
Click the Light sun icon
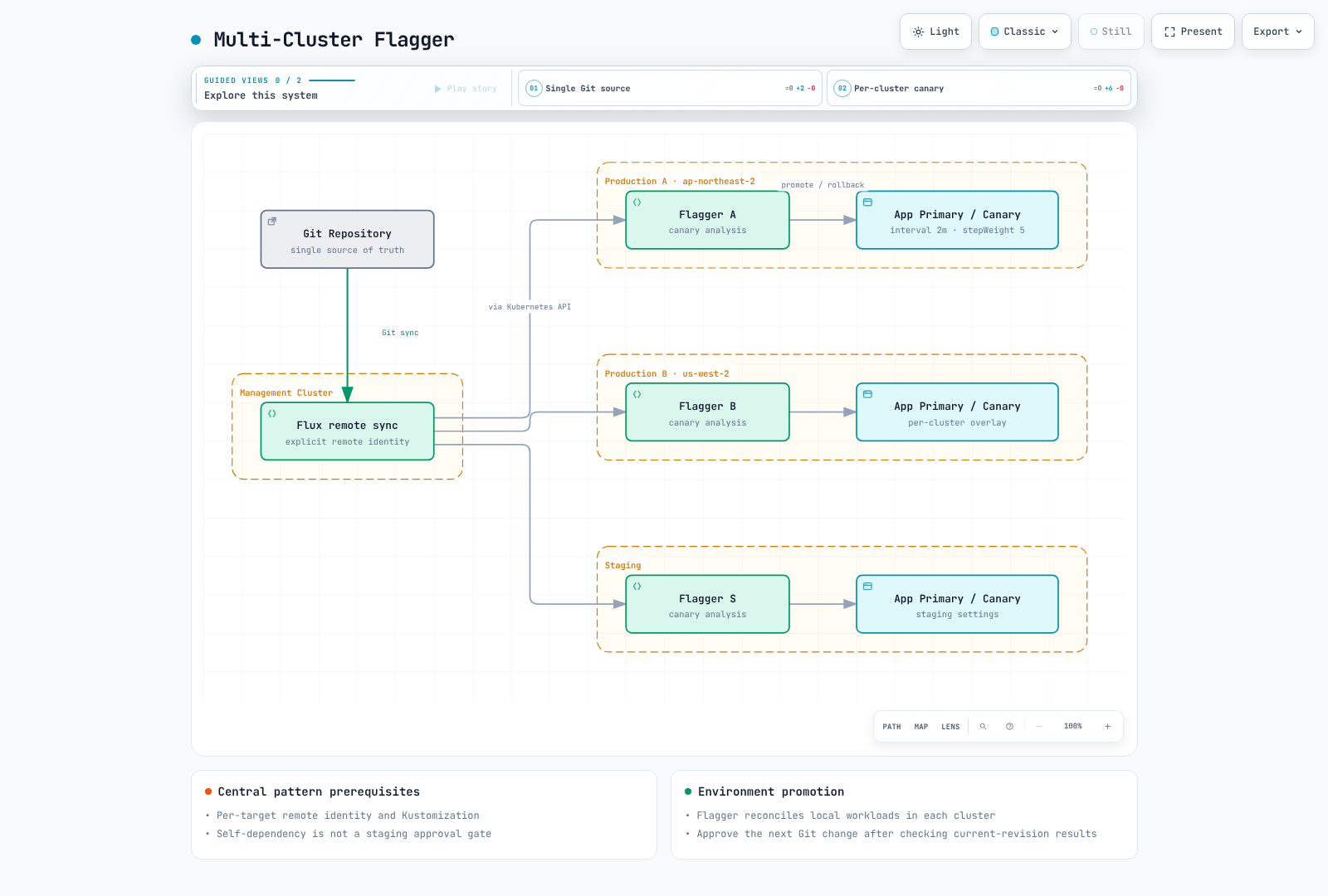pos(918,32)
